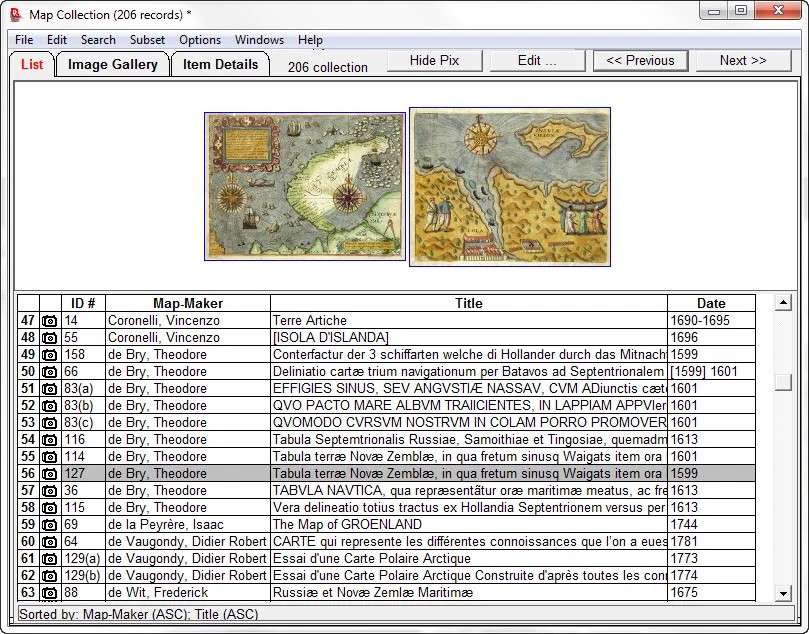Click the camera icon in row 63
The image size is (809, 634).
49,593
